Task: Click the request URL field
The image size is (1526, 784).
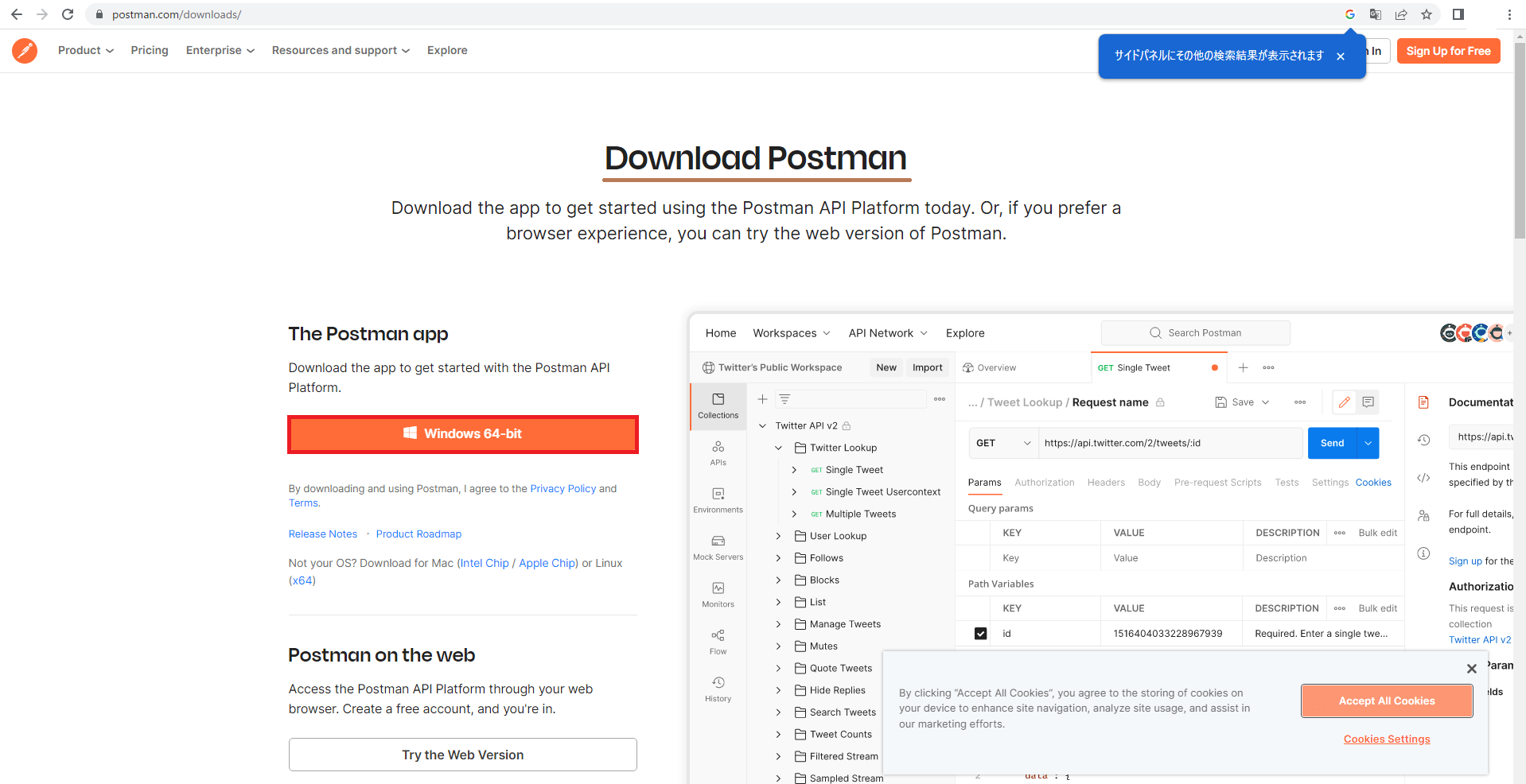Action: (1170, 443)
